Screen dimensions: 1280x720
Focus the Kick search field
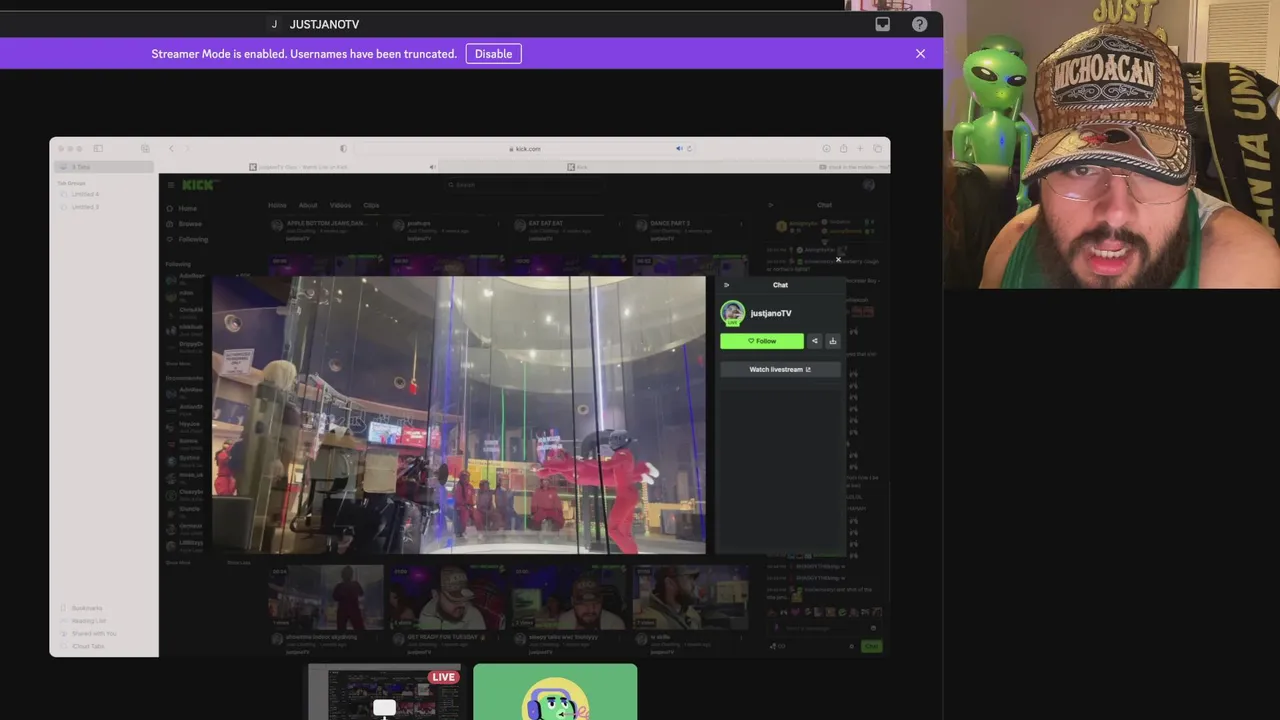(x=523, y=185)
